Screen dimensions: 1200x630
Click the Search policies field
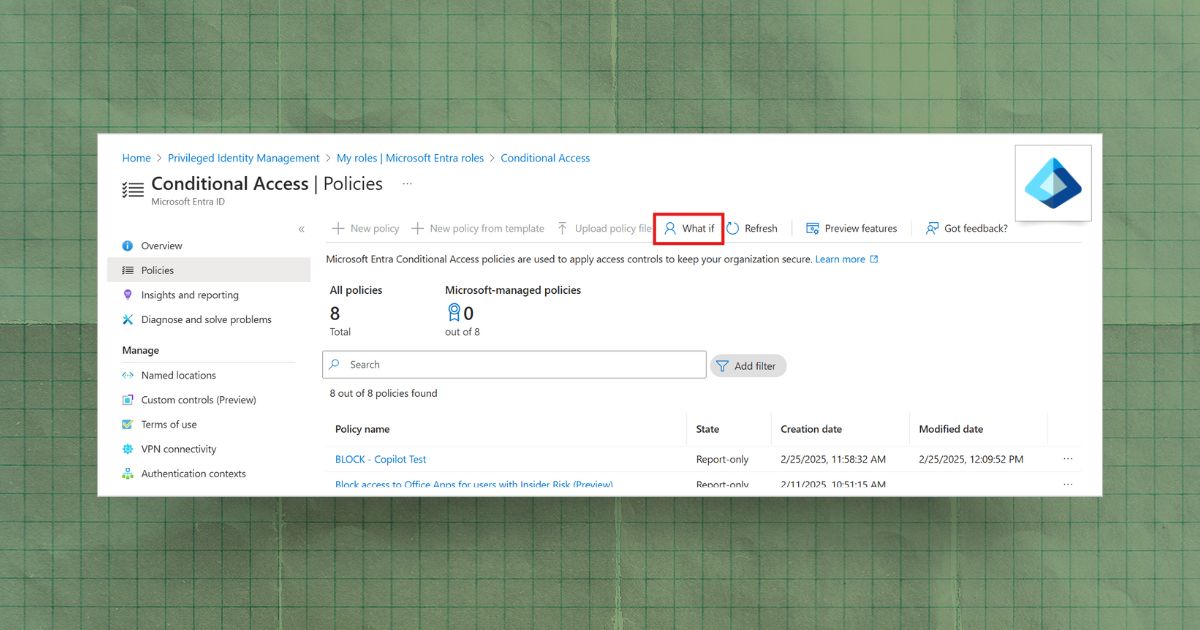tap(514, 365)
